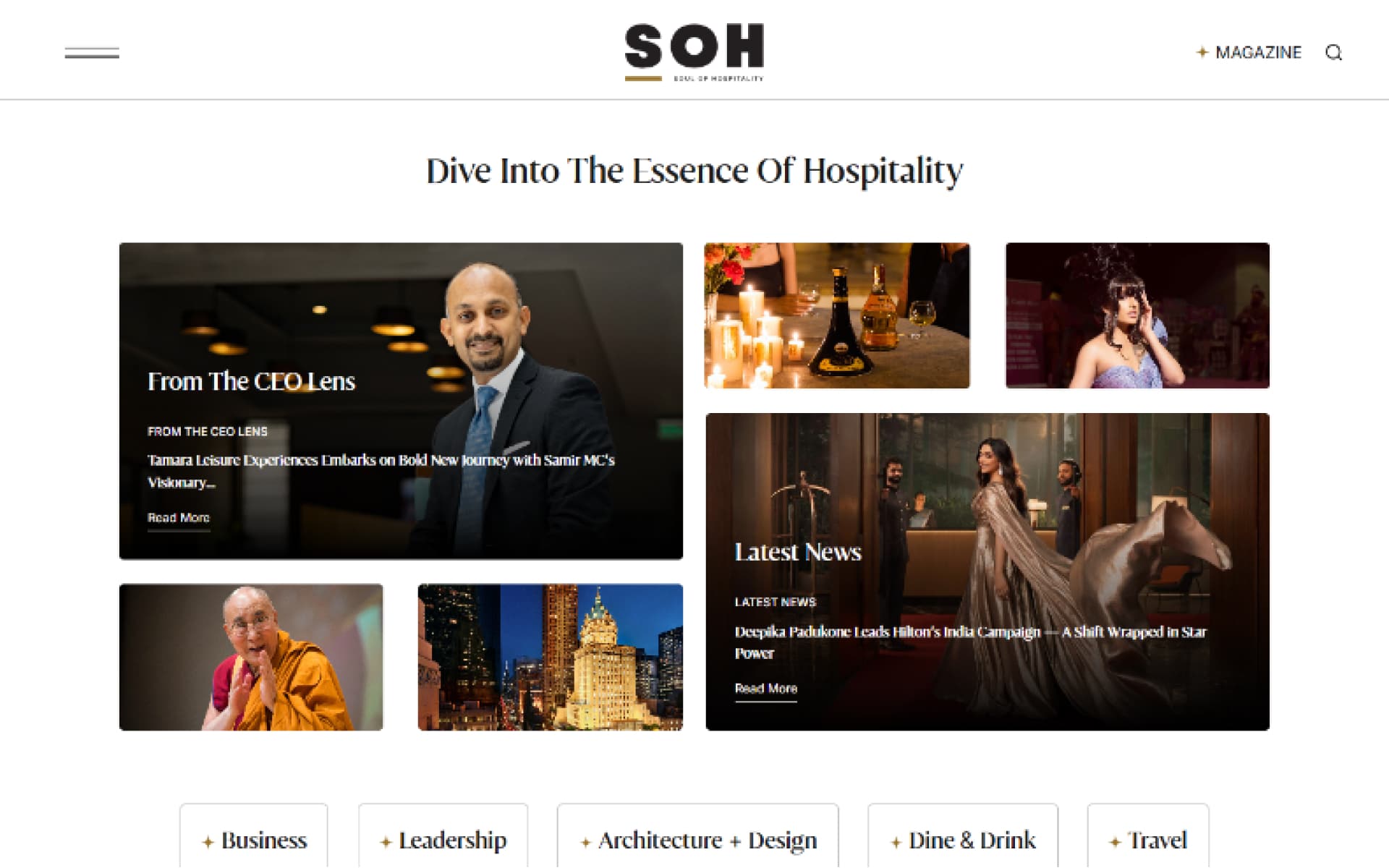Image resolution: width=1389 pixels, height=868 pixels.
Task: Click the star icon beside MAGAZINE
Action: pyautogui.click(x=1202, y=52)
